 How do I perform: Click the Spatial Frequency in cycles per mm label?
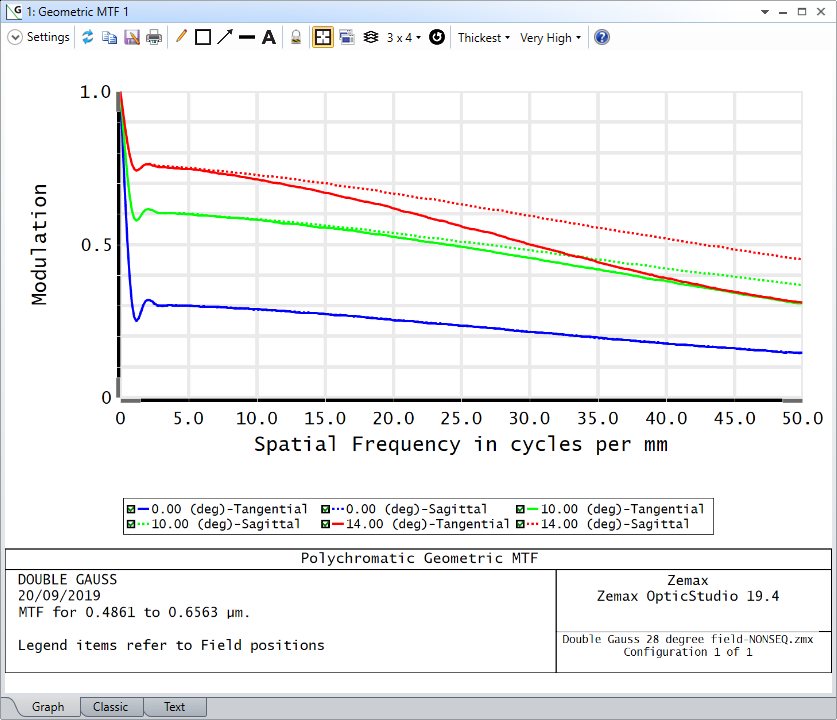pos(461,444)
